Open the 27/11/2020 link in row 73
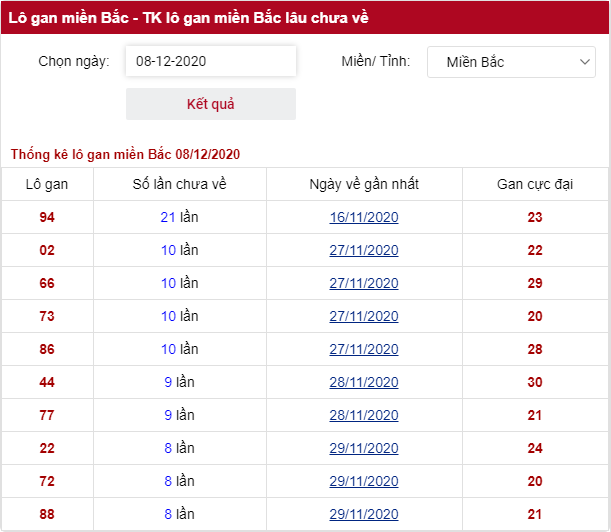The image size is (611, 532). tap(364, 316)
